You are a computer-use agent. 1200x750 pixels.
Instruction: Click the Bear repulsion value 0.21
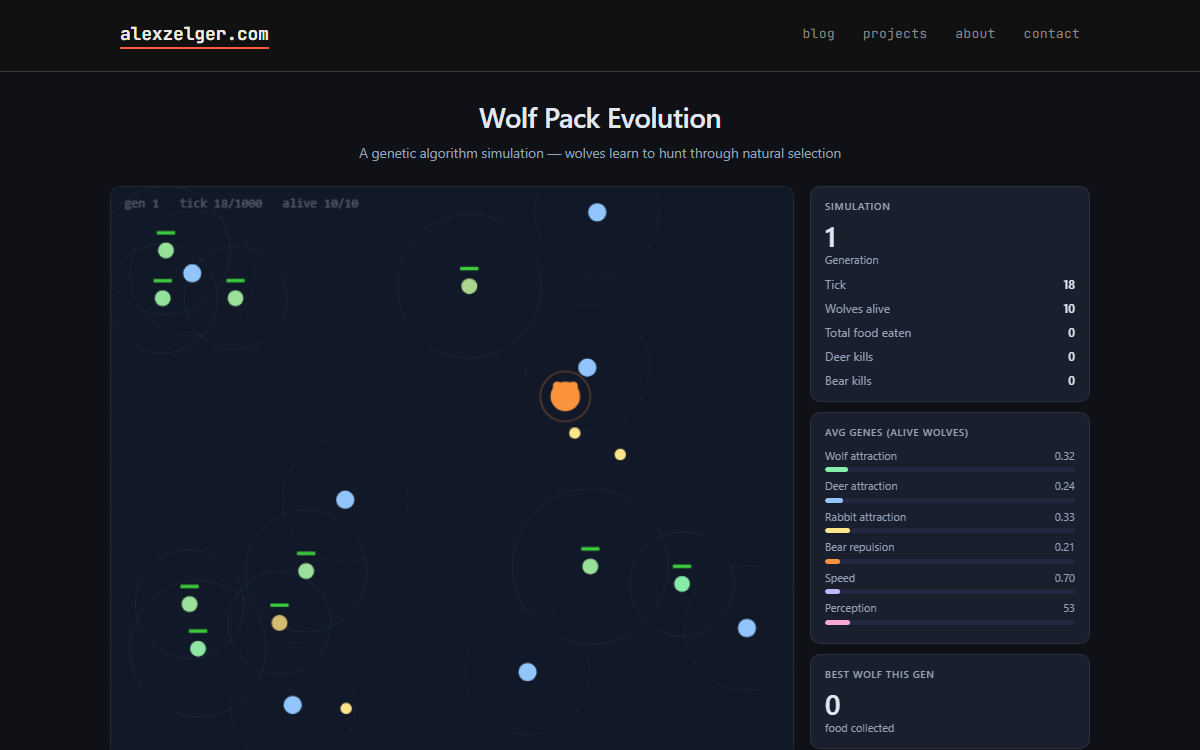1064,547
